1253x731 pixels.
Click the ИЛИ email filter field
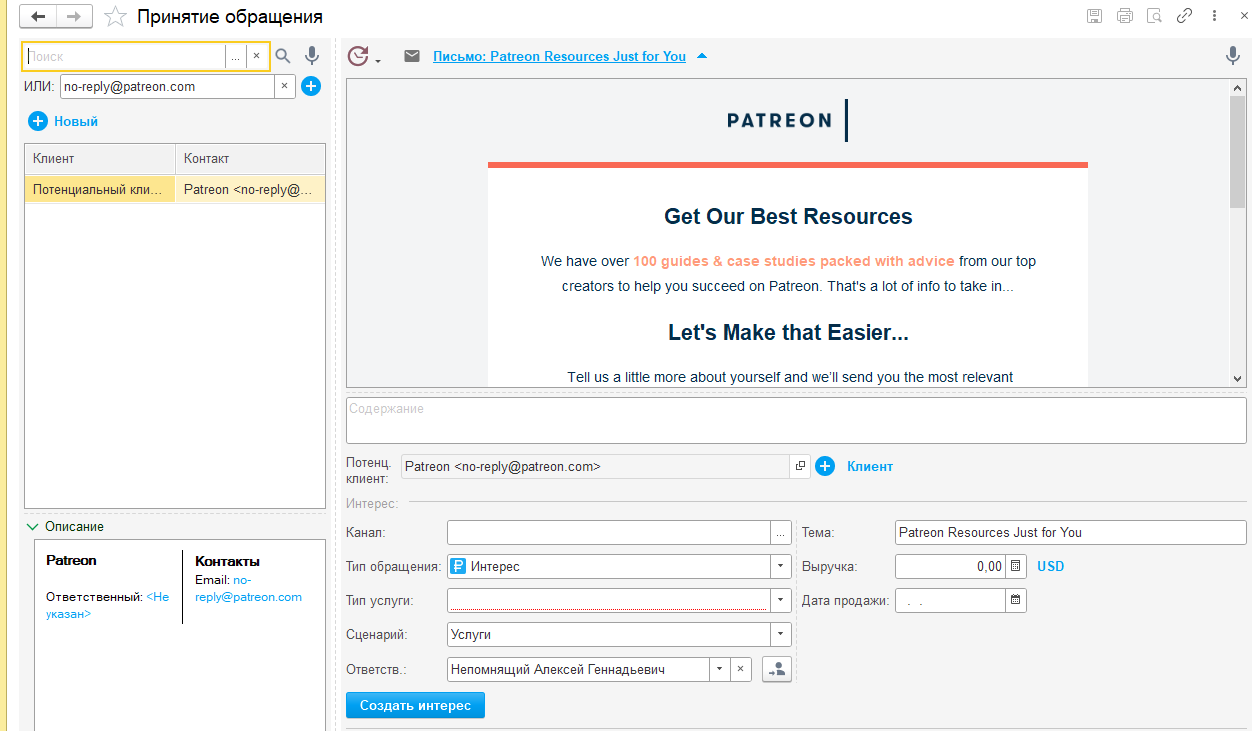click(x=167, y=86)
